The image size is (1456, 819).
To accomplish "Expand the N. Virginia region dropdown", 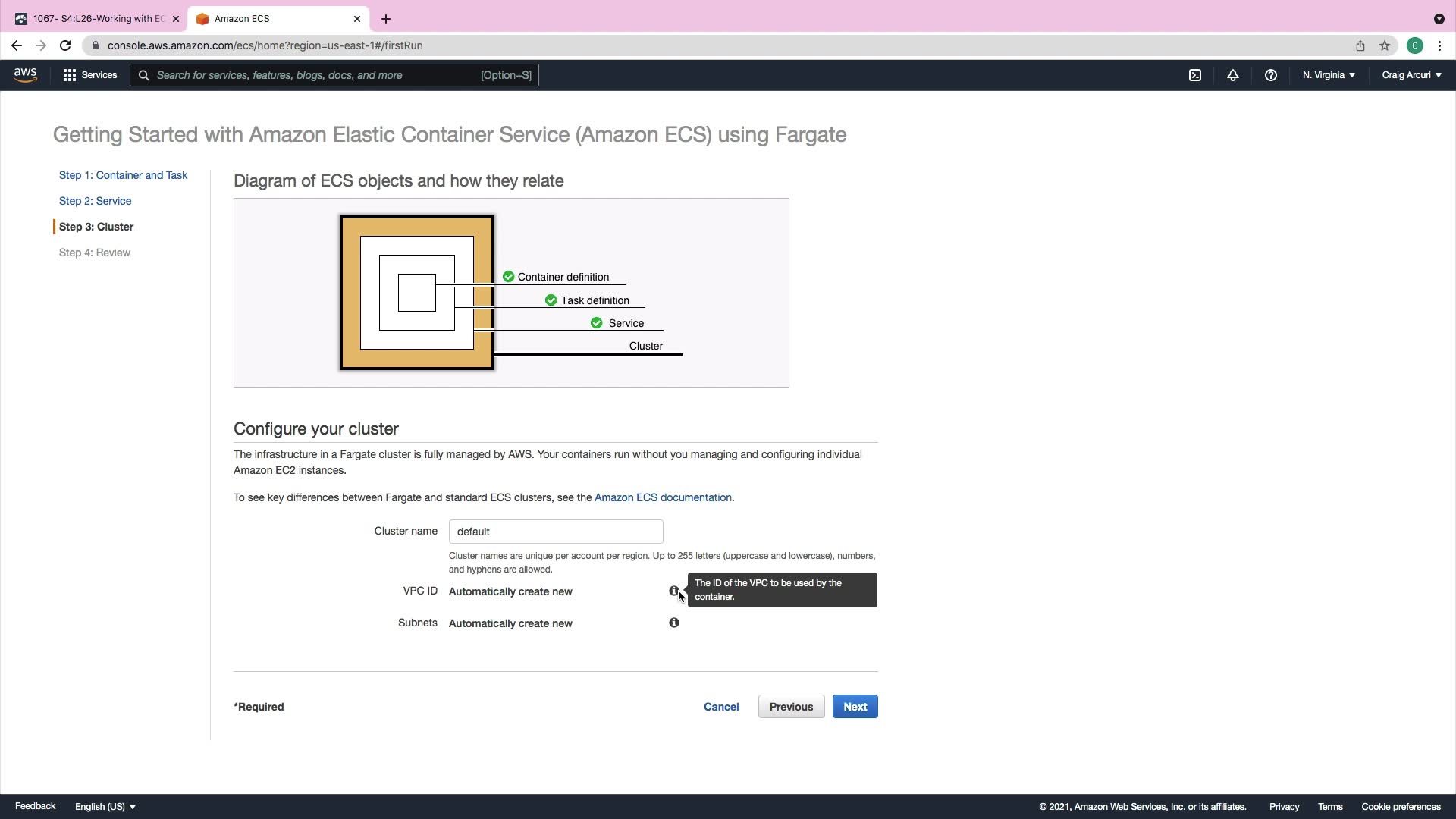I will pyautogui.click(x=1329, y=75).
